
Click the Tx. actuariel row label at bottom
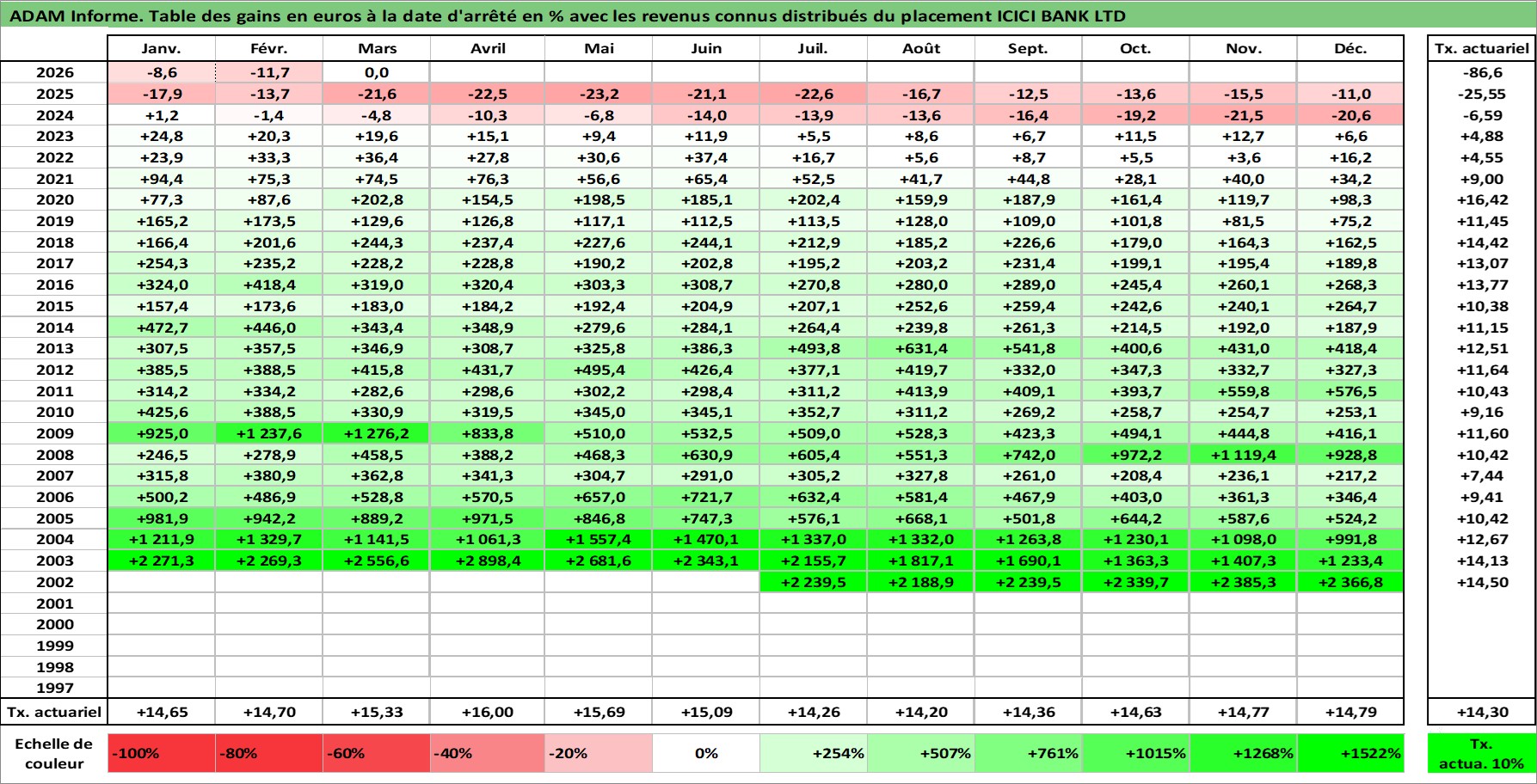coord(54,712)
